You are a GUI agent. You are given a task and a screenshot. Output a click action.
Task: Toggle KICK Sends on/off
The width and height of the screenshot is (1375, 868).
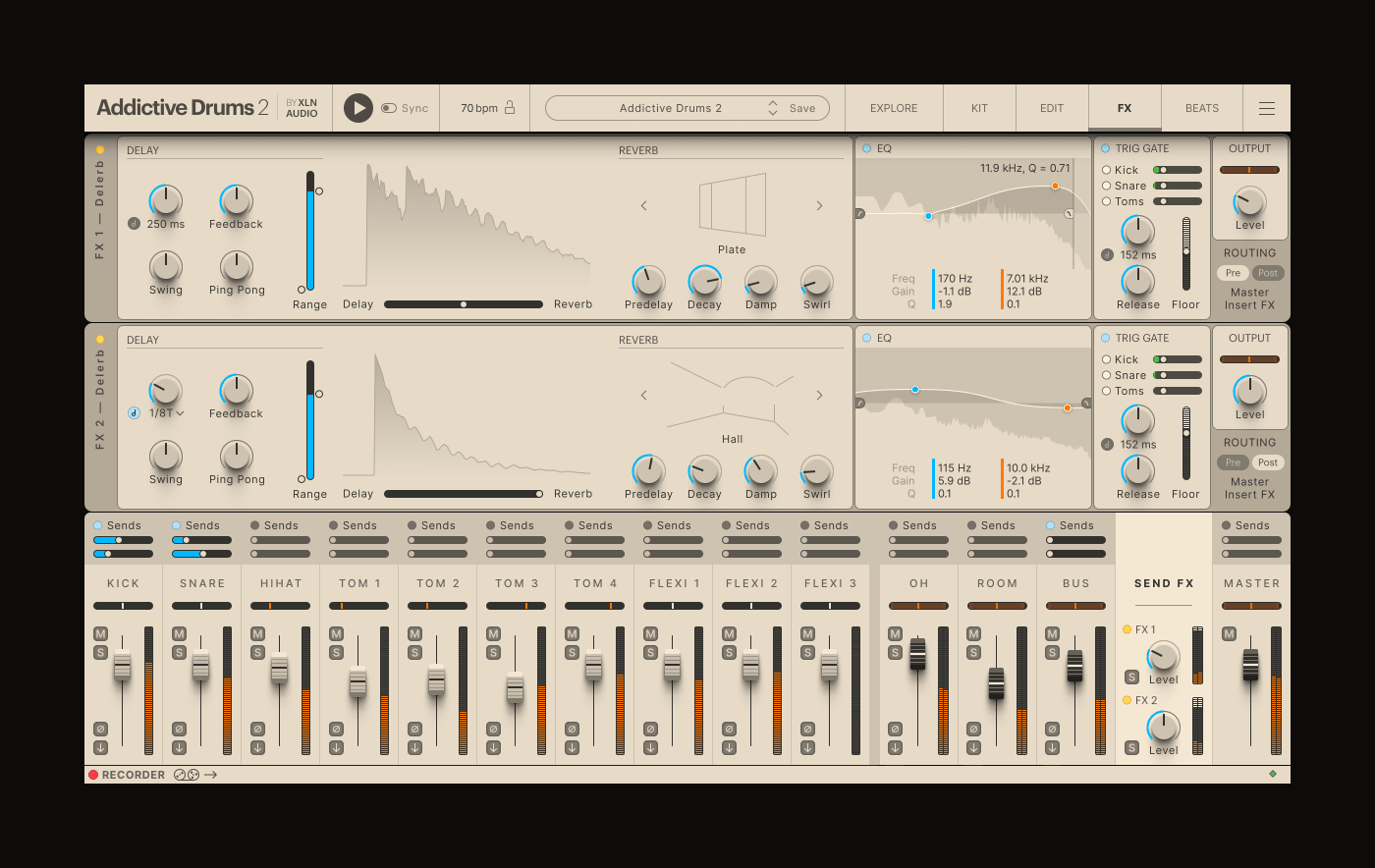pos(98,525)
